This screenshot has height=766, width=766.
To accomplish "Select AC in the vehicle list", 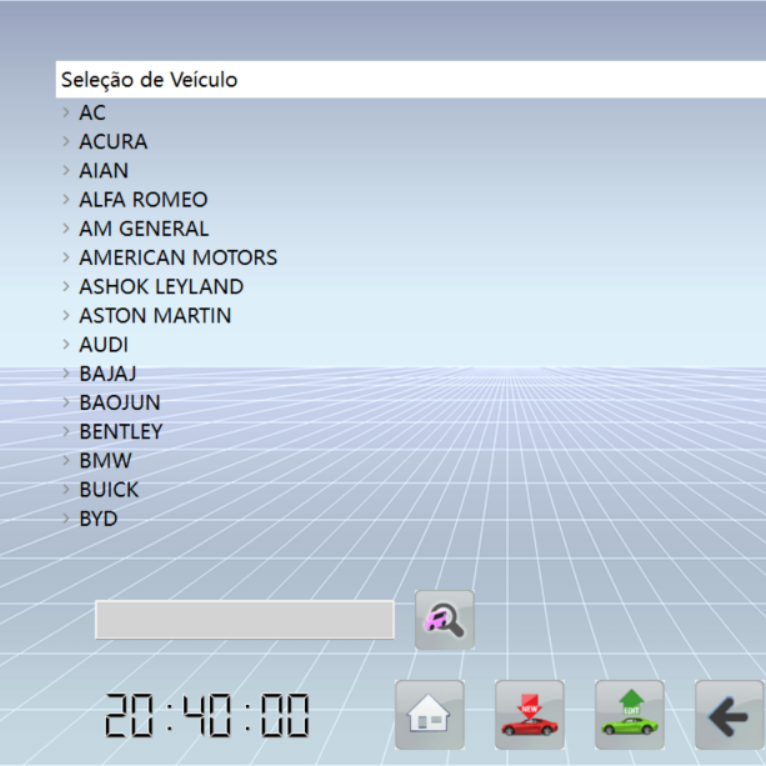I will pyautogui.click(x=92, y=113).
